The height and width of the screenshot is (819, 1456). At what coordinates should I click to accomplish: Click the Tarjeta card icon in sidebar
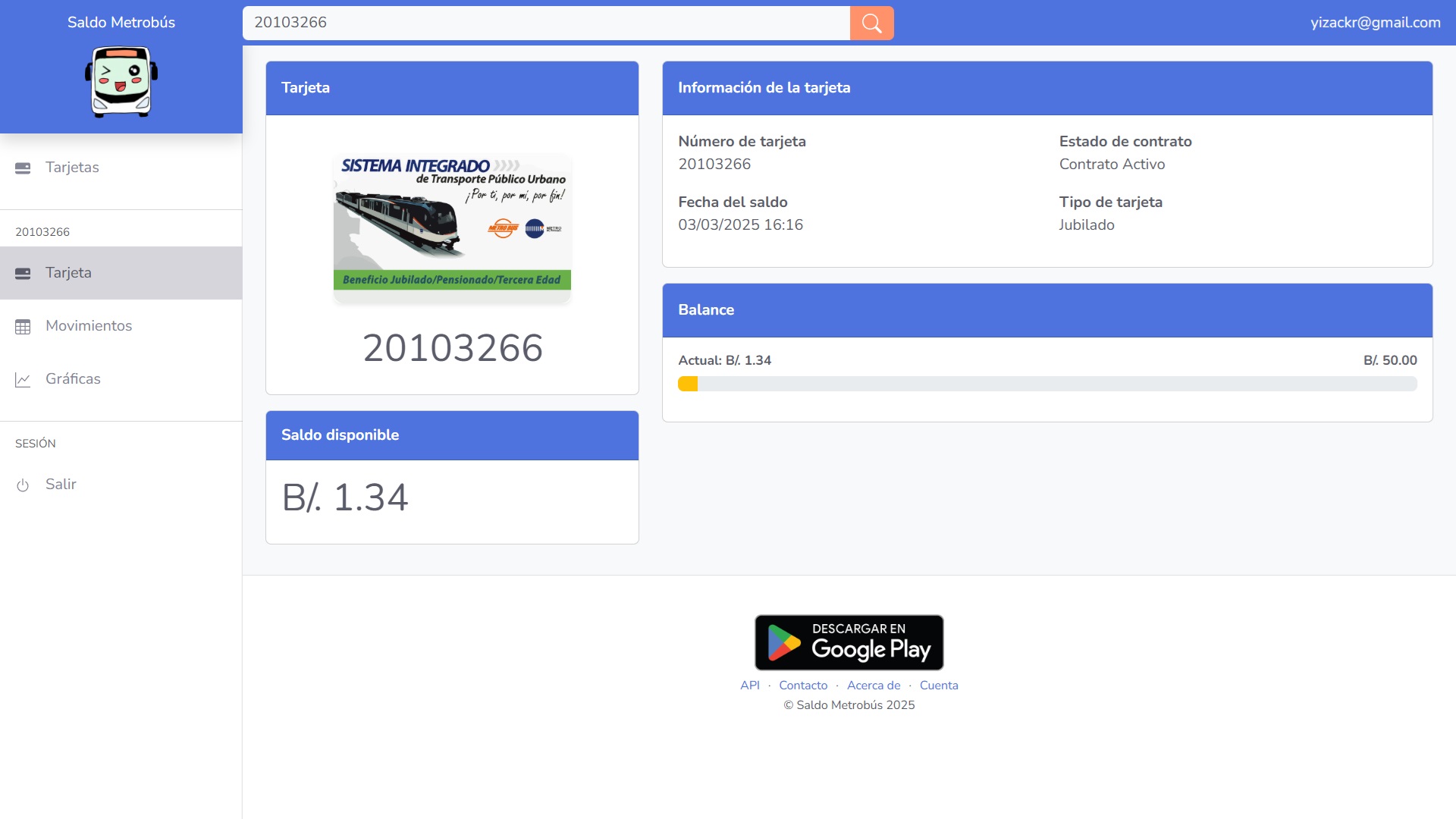point(23,273)
